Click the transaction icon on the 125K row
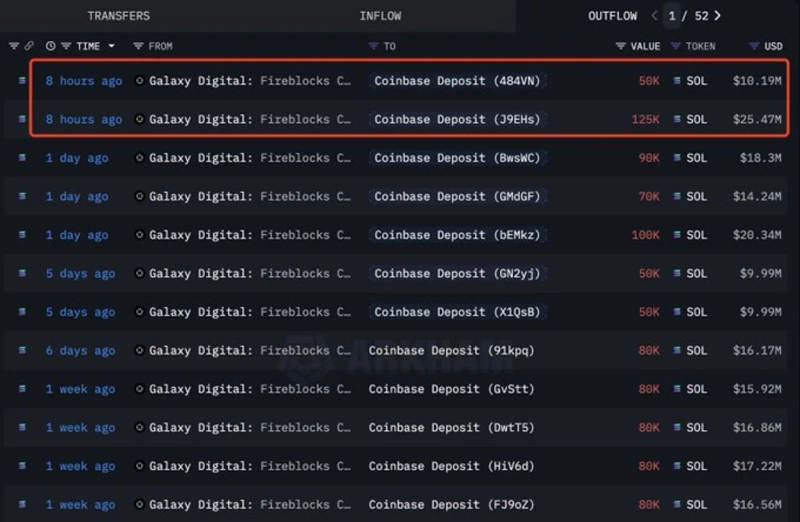Screen dimensions: 800x522 [x=22, y=119]
